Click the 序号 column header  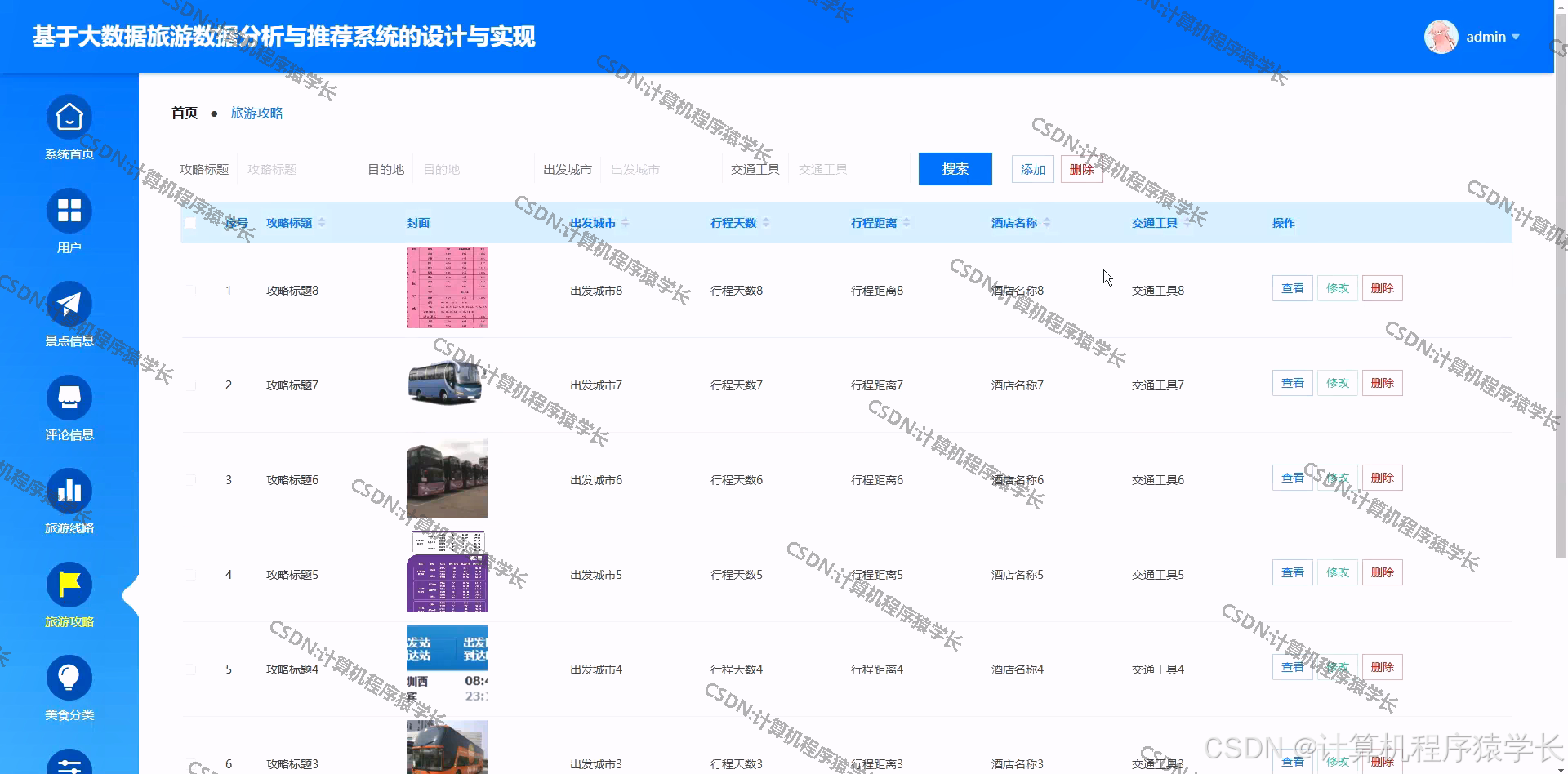coord(237,223)
